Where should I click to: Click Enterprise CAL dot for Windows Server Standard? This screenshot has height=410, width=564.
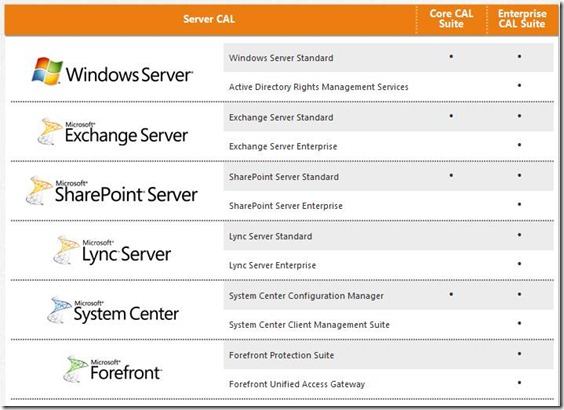519,56
